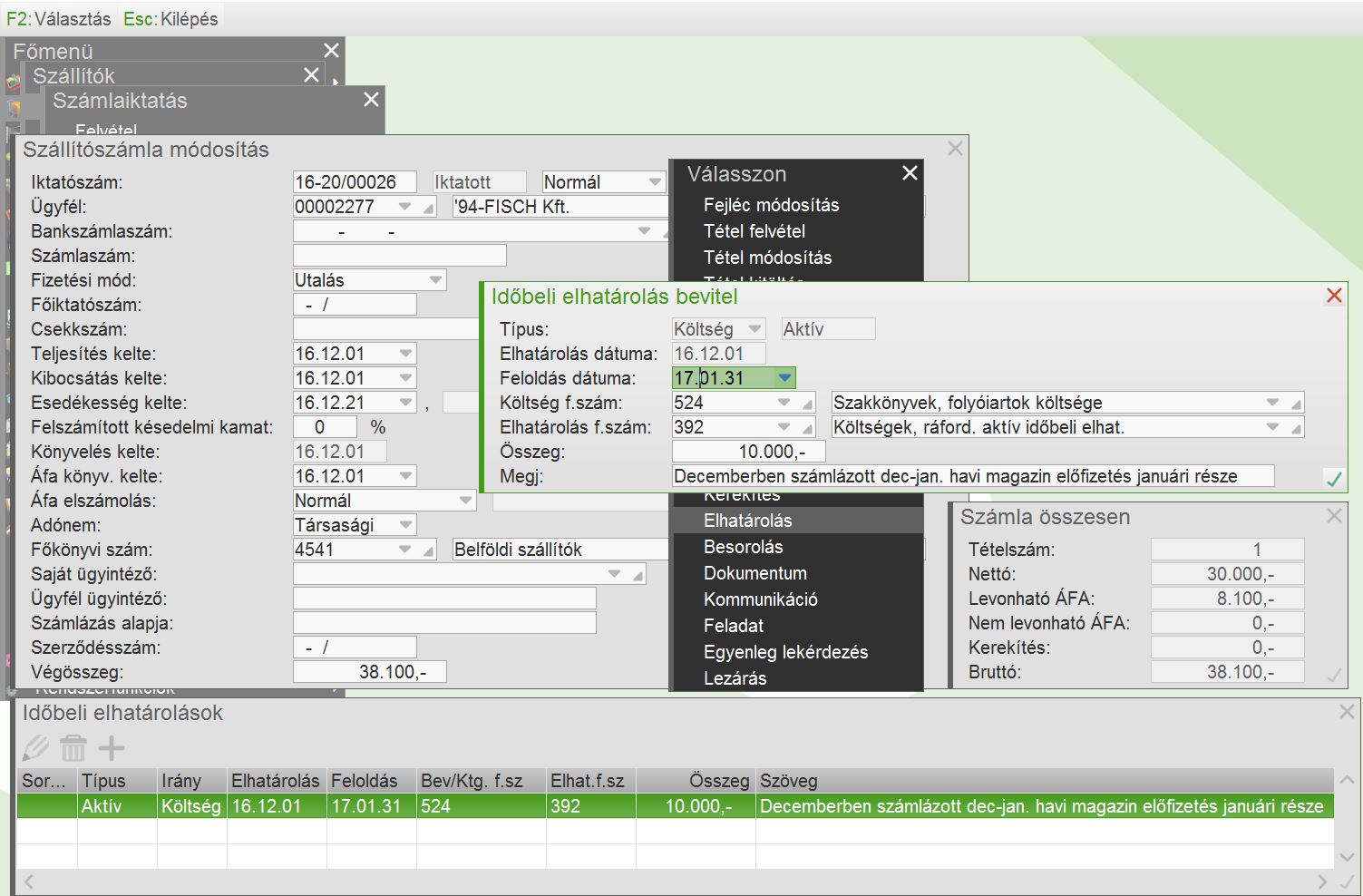Select Elhatárolás in the Válasszon menu
The image size is (1363, 896).
point(747,521)
